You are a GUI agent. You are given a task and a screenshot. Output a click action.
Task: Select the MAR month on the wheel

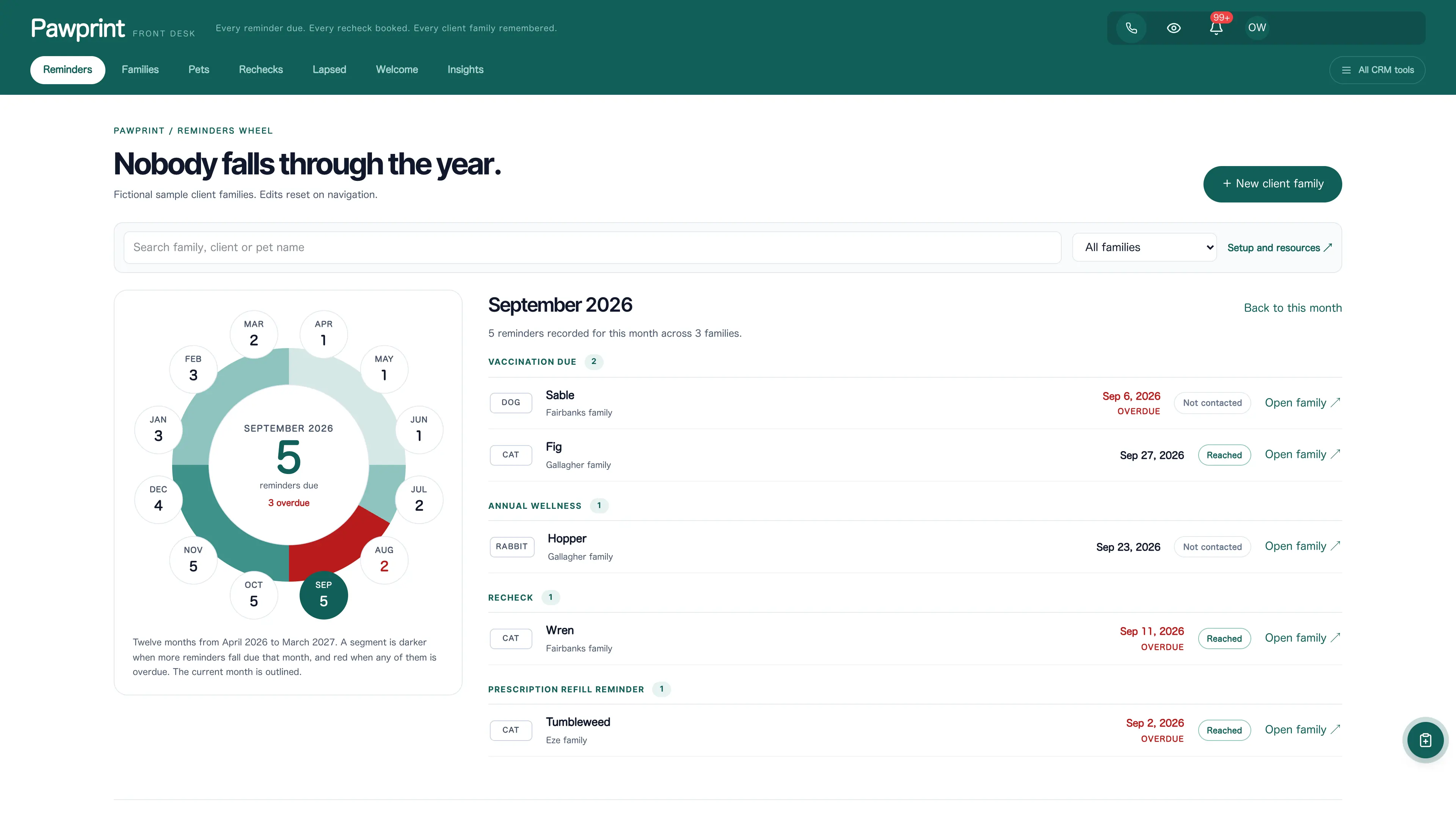pyautogui.click(x=254, y=334)
